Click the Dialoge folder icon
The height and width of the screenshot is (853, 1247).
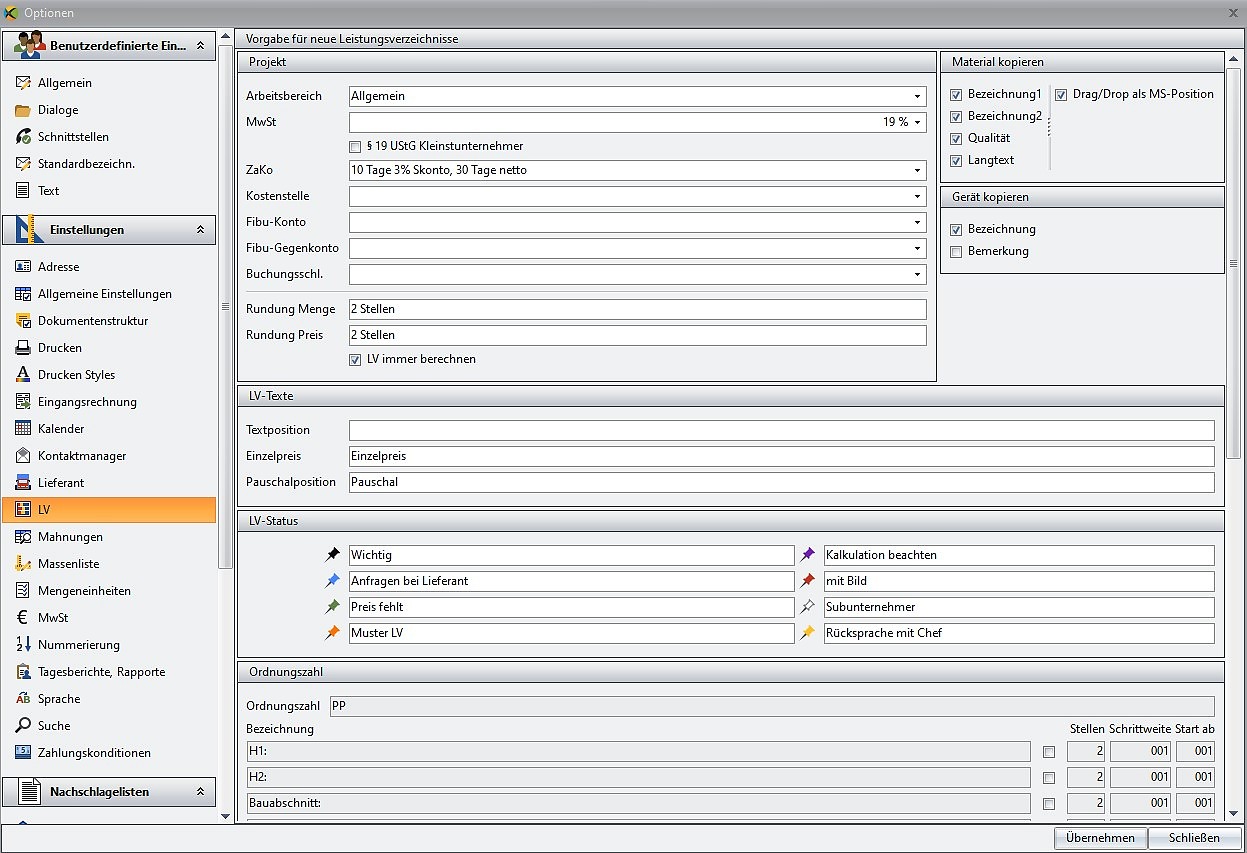[23, 110]
